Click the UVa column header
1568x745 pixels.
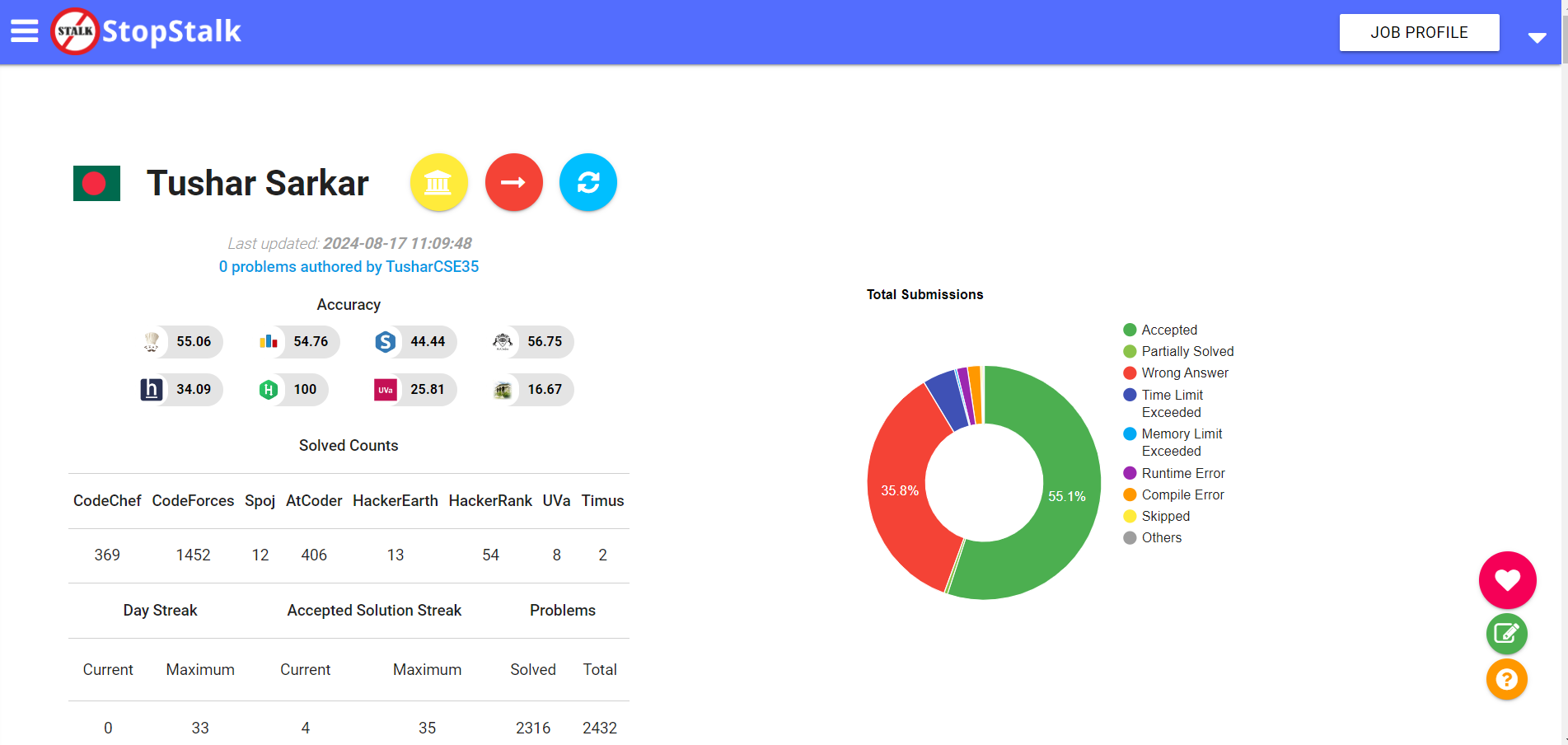(x=556, y=501)
